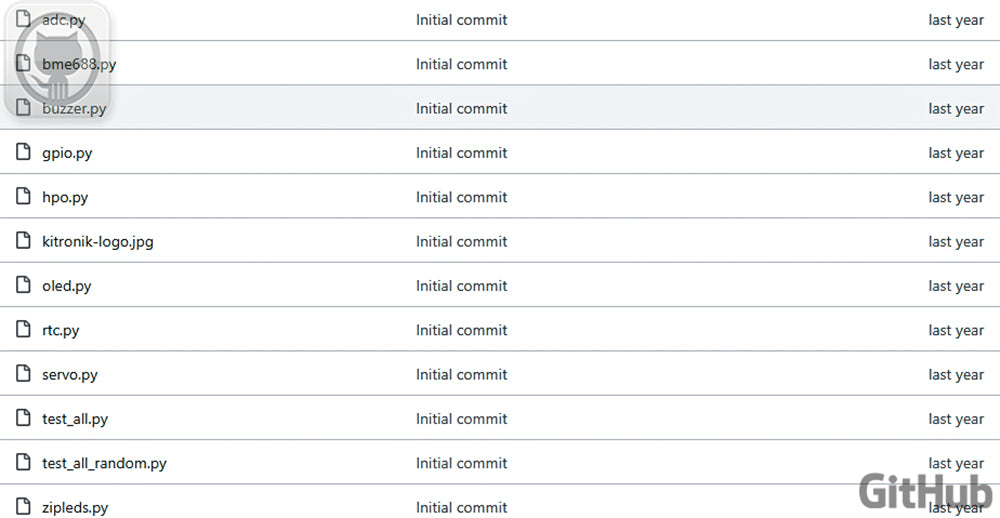Open the hpo.py file
This screenshot has height=518, width=1000.
65,197
